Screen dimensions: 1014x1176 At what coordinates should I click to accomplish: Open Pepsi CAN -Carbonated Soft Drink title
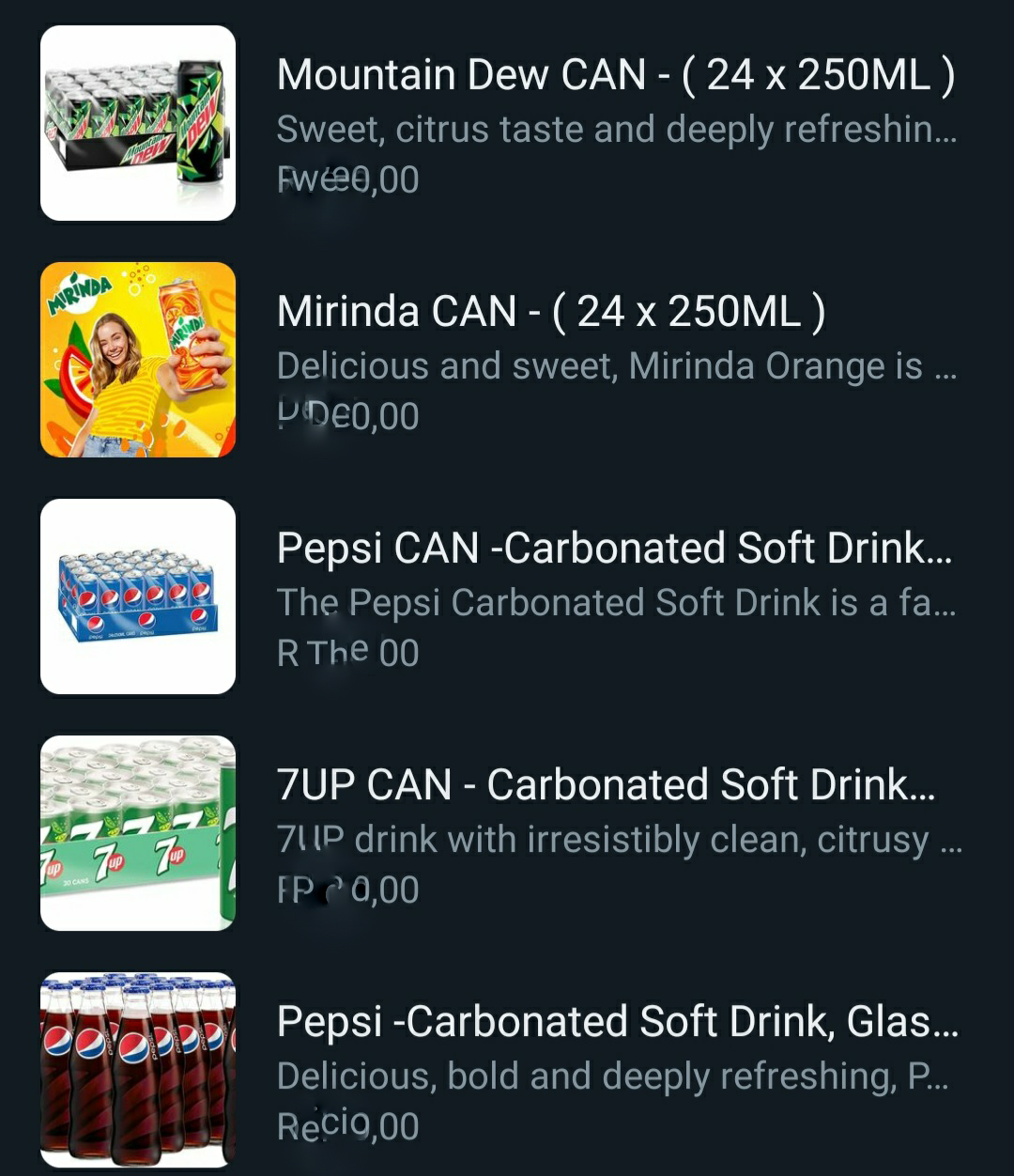(615, 549)
